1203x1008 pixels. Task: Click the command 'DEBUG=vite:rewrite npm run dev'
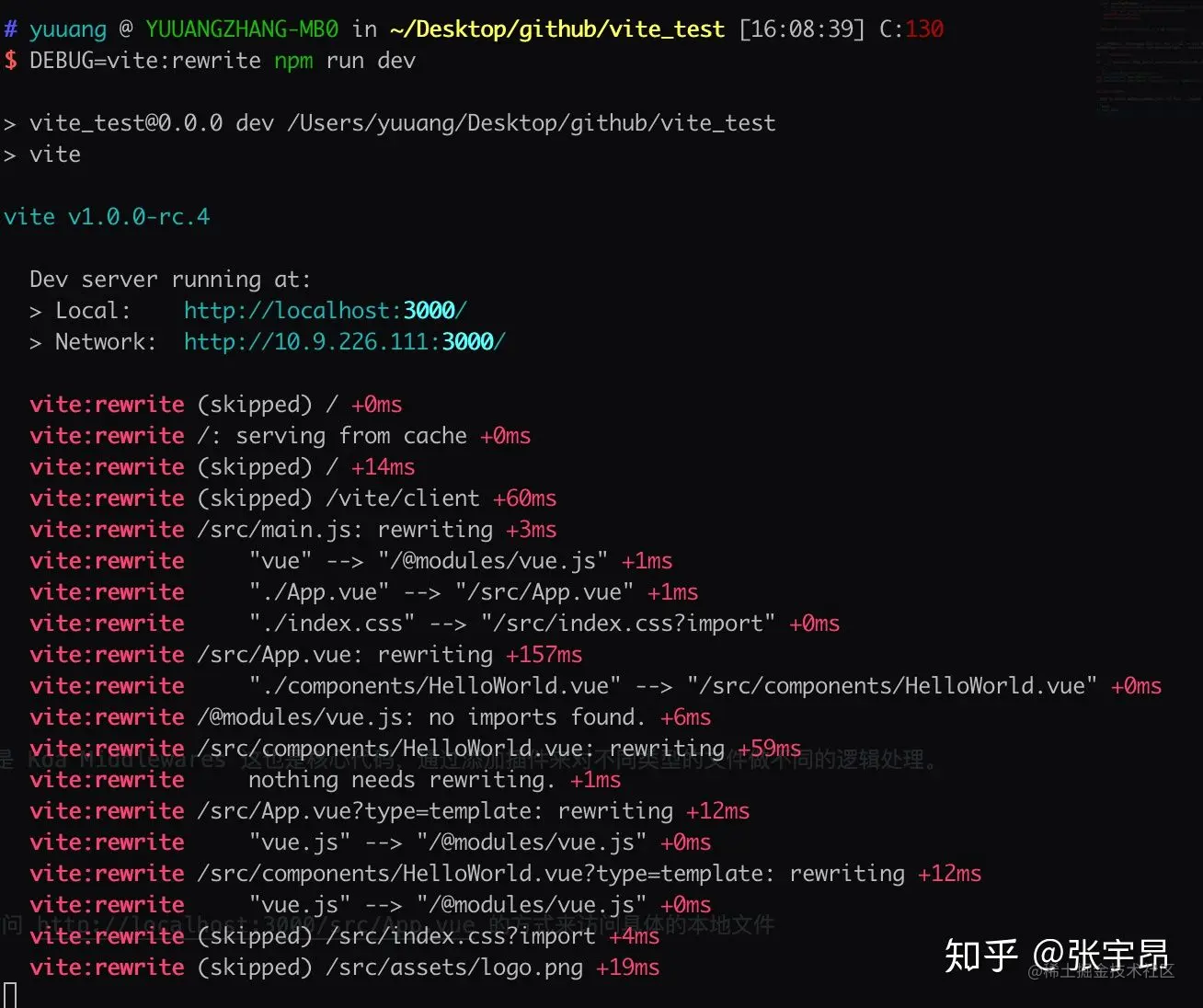223,61
